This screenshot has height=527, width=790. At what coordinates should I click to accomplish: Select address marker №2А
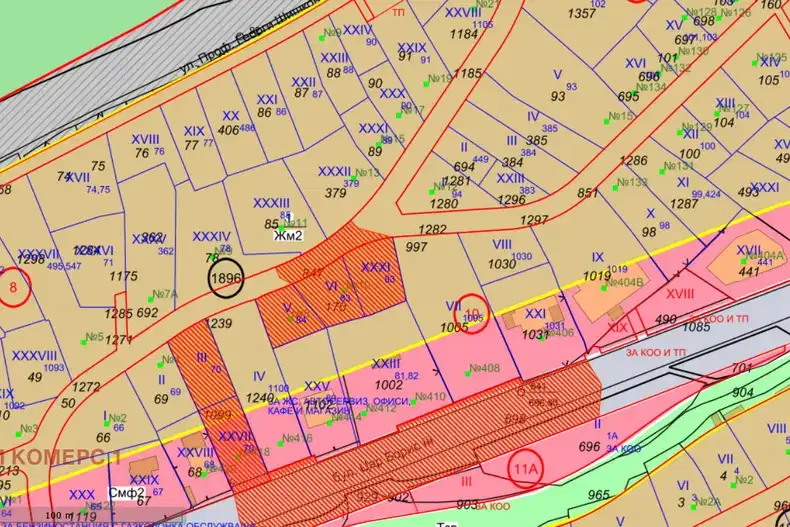[x=708, y=502]
